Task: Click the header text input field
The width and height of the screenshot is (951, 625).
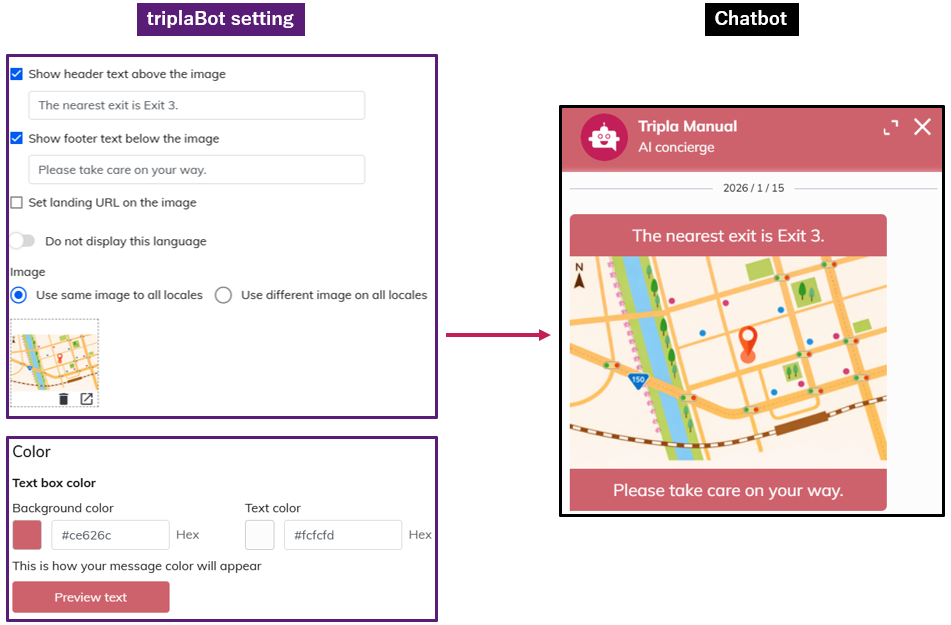Action: point(196,105)
